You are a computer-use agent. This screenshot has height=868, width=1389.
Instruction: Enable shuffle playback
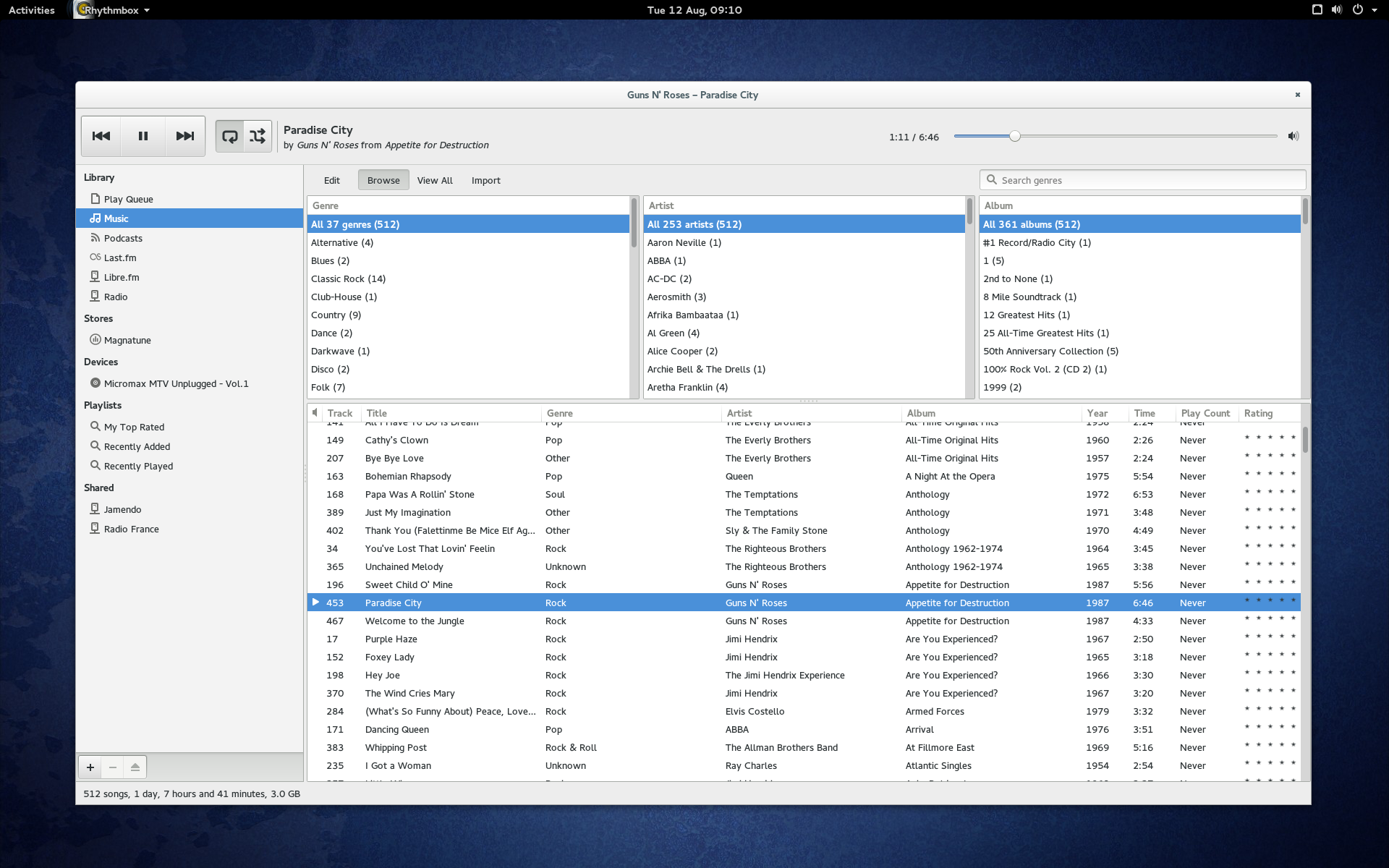click(x=258, y=135)
